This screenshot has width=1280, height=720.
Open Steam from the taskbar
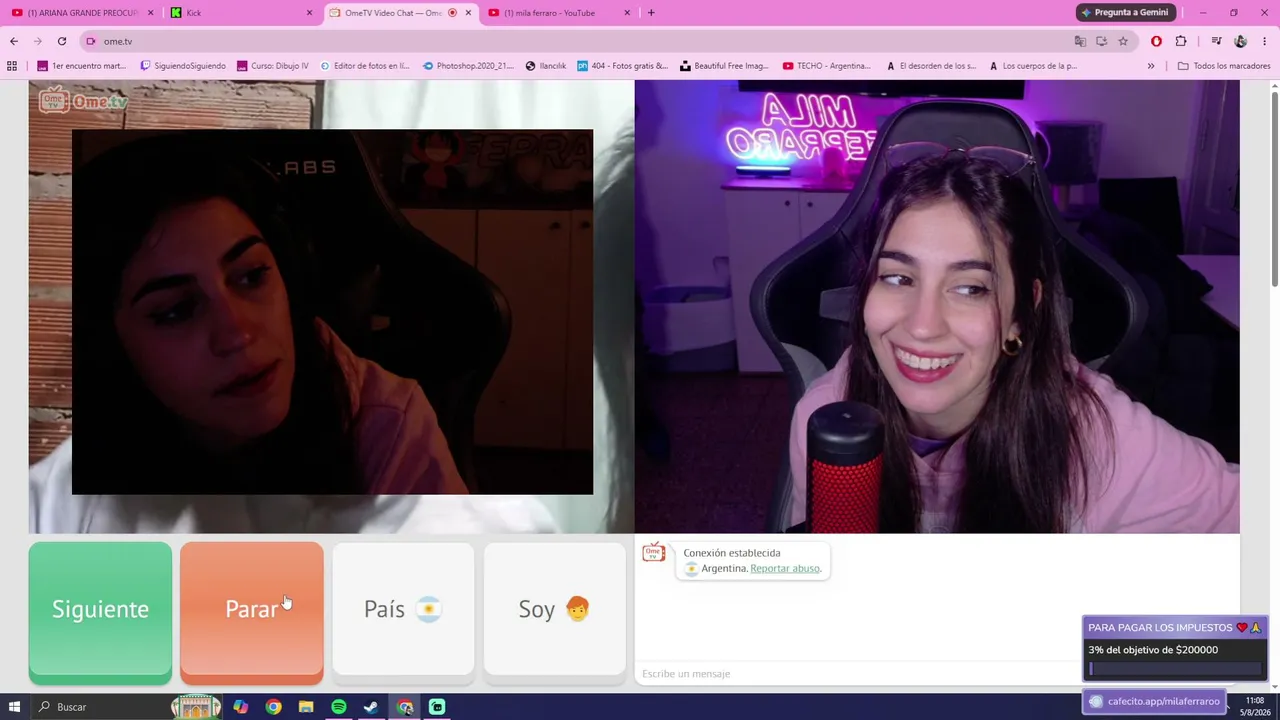[x=371, y=707]
